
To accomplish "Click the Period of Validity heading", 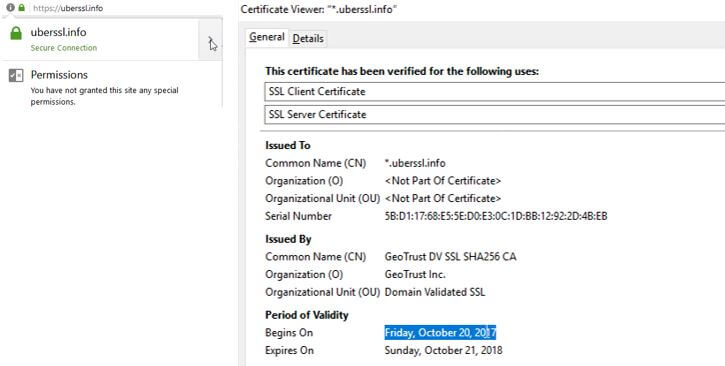I will pos(307,315).
